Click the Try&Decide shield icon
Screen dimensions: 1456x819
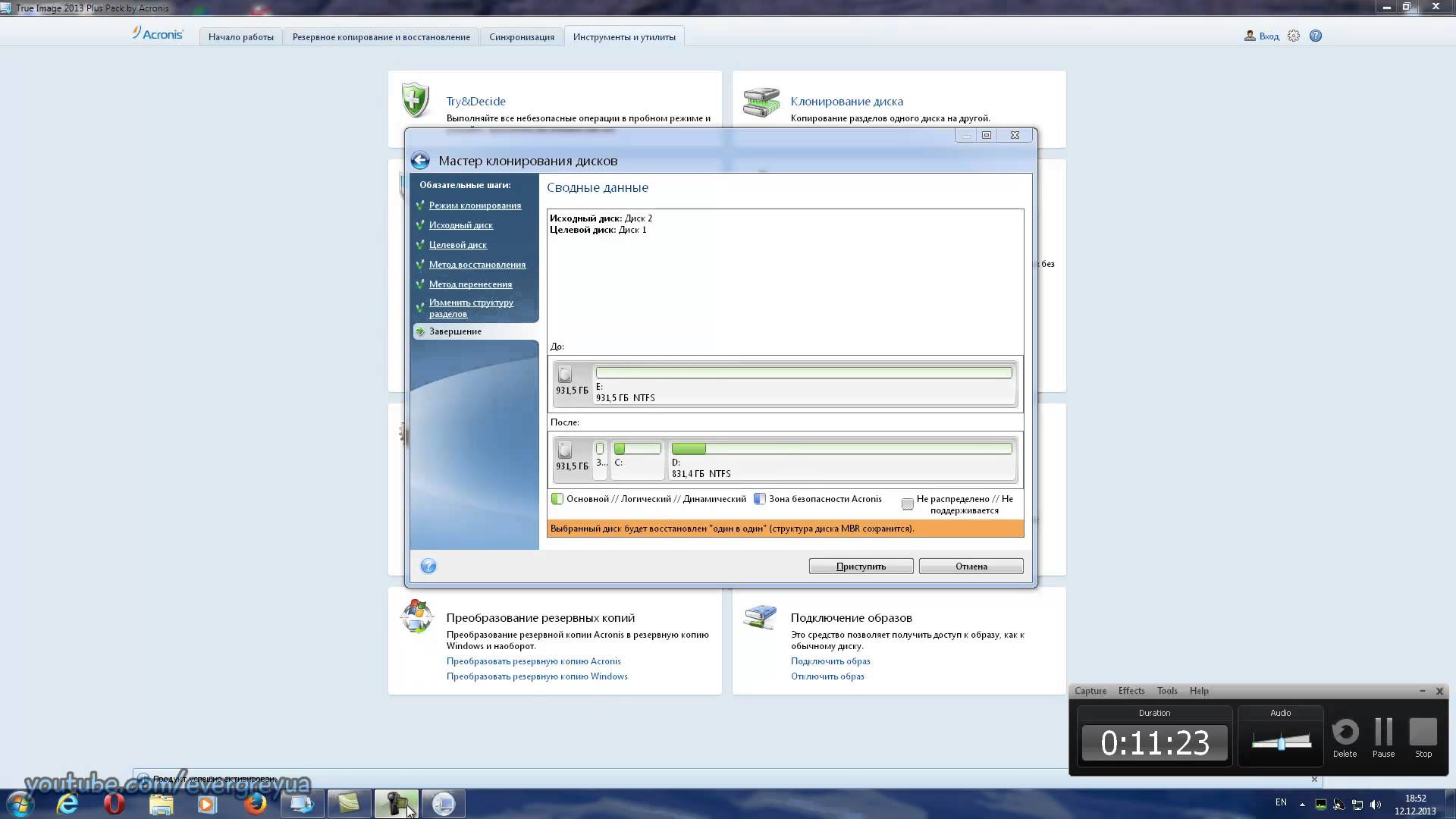[416, 99]
